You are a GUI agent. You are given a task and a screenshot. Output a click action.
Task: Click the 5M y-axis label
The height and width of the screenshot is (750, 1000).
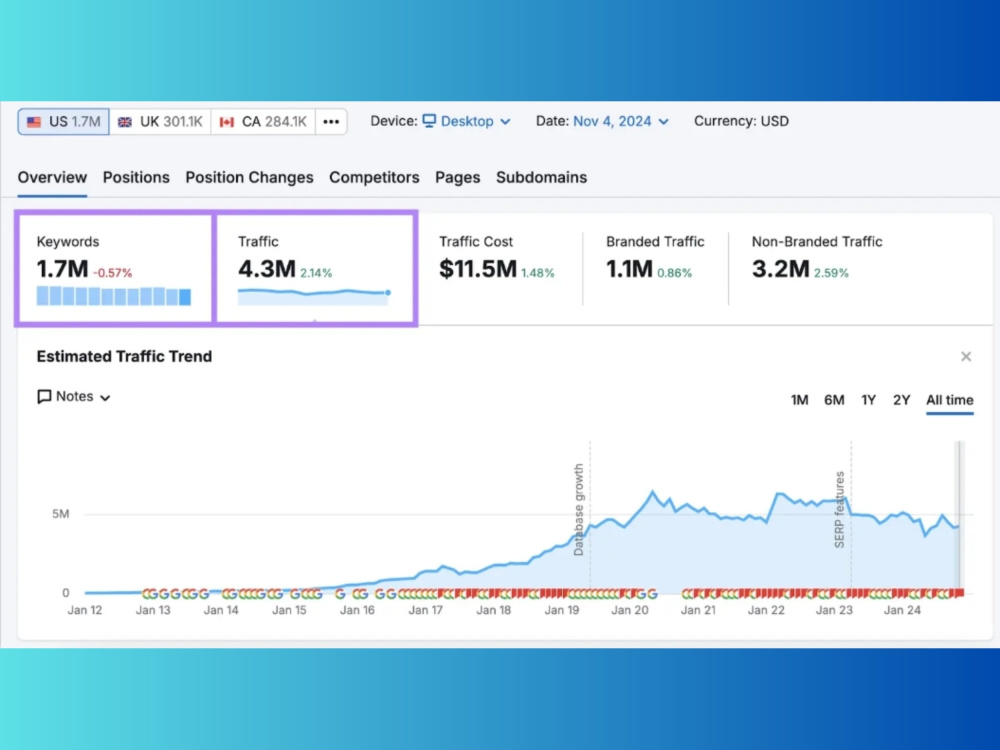pyautogui.click(x=61, y=514)
